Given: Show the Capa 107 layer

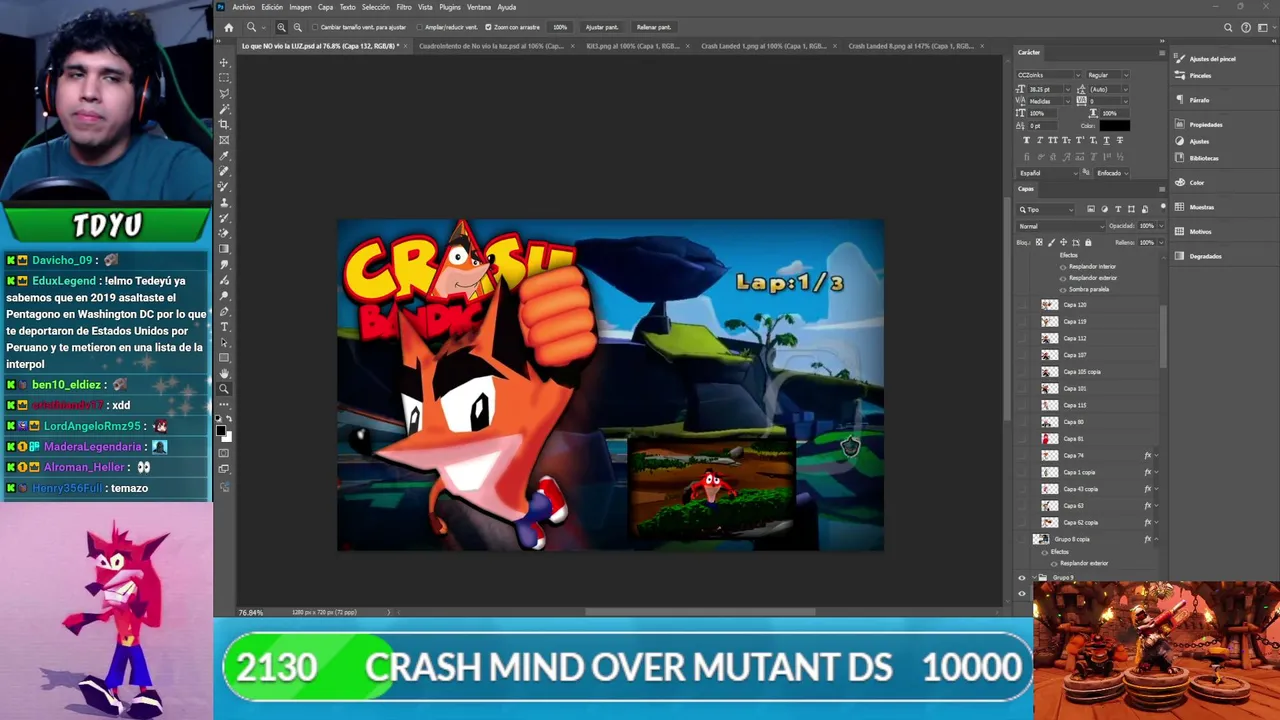Looking at the screenshot, I should point(1022,355).
